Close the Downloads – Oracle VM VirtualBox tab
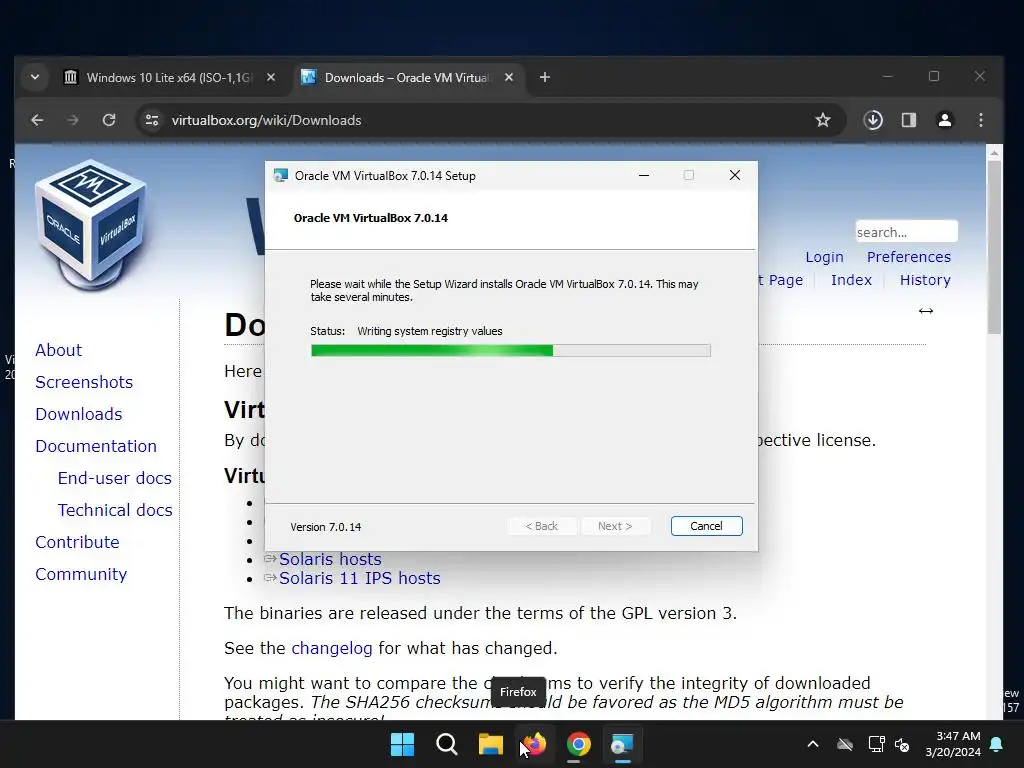Viewport: 1024px width, 768px height. [509, 78]
